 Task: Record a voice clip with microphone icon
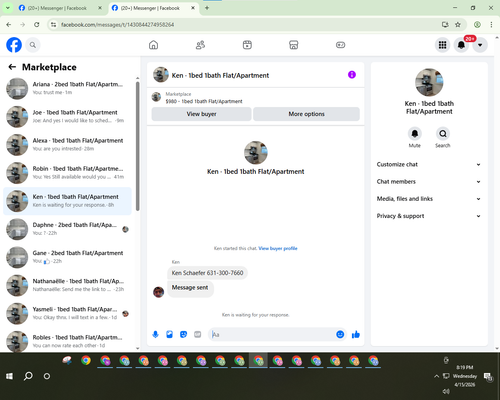(155, 334)
